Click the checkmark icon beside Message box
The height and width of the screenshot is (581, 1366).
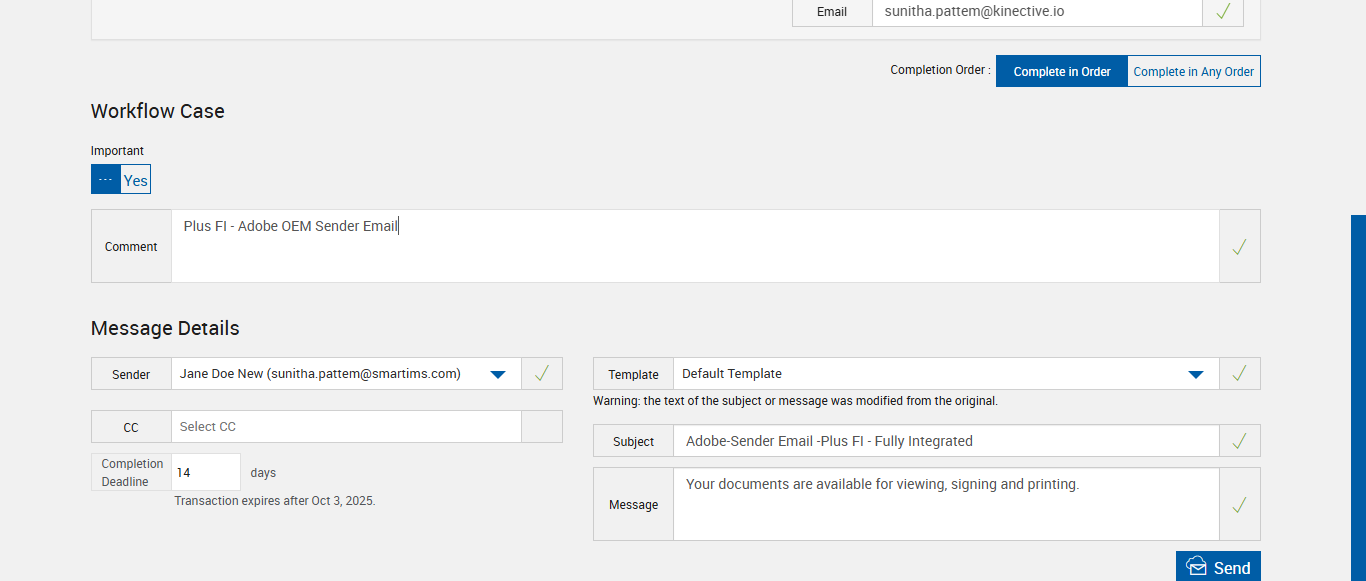tap(1239, 505)
